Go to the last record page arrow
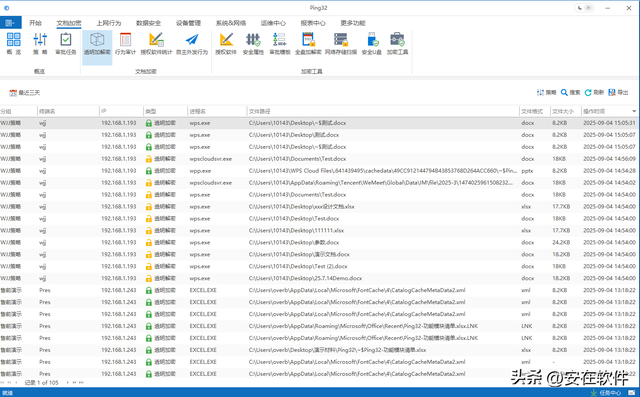Viewport: 640px width, 397px height. pyautogui.click(x=81, y=383)
